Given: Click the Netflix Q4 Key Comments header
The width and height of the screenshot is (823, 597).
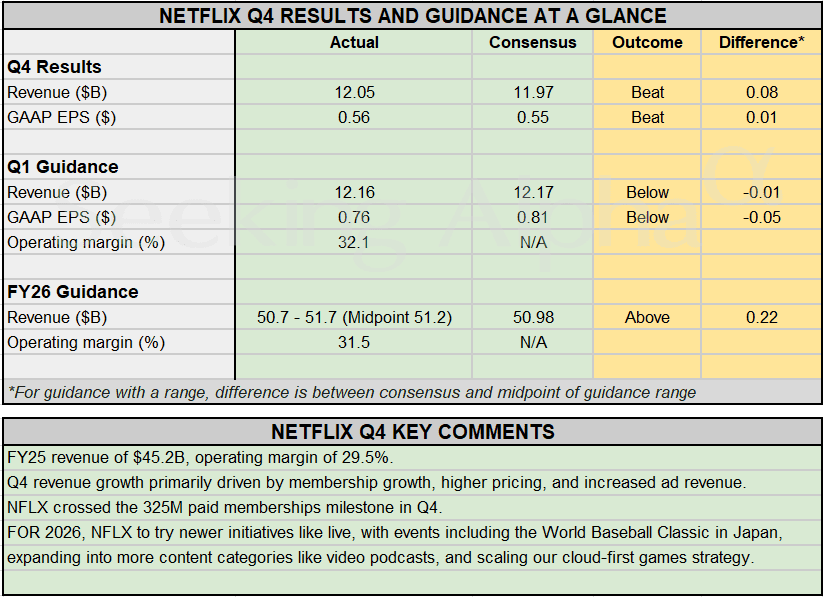Looking at the screenshot, I should [412, 432].
